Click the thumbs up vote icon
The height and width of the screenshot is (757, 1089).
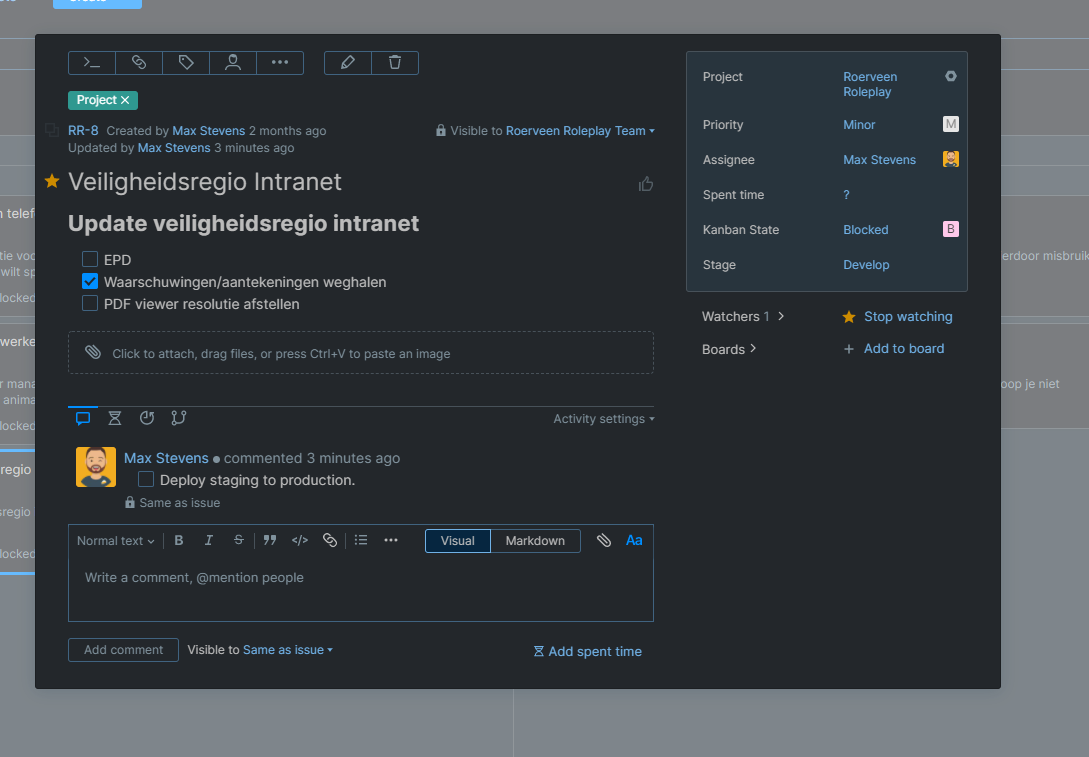click(x=646, y=183)
